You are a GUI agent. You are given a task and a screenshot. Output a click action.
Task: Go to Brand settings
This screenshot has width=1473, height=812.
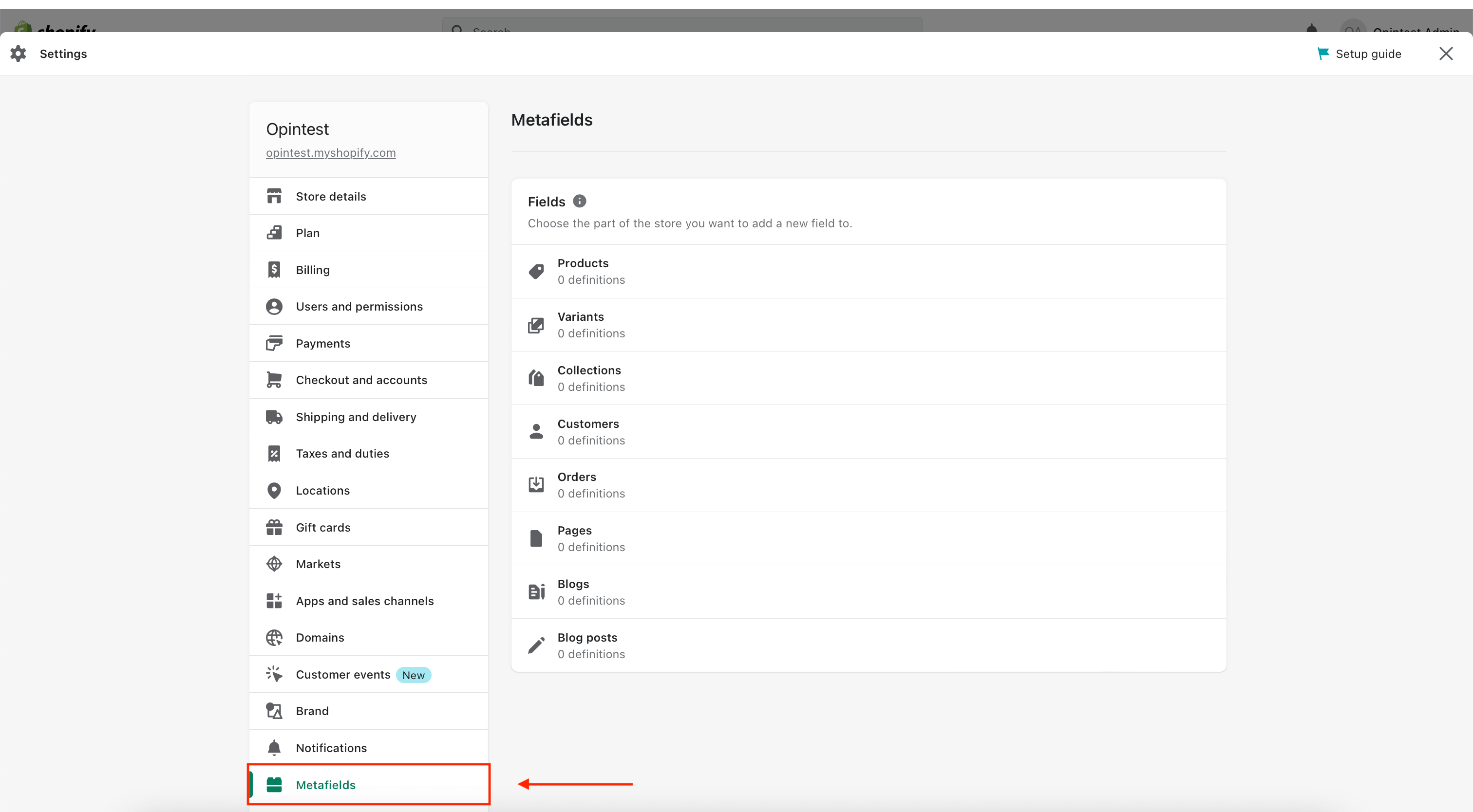368,711
